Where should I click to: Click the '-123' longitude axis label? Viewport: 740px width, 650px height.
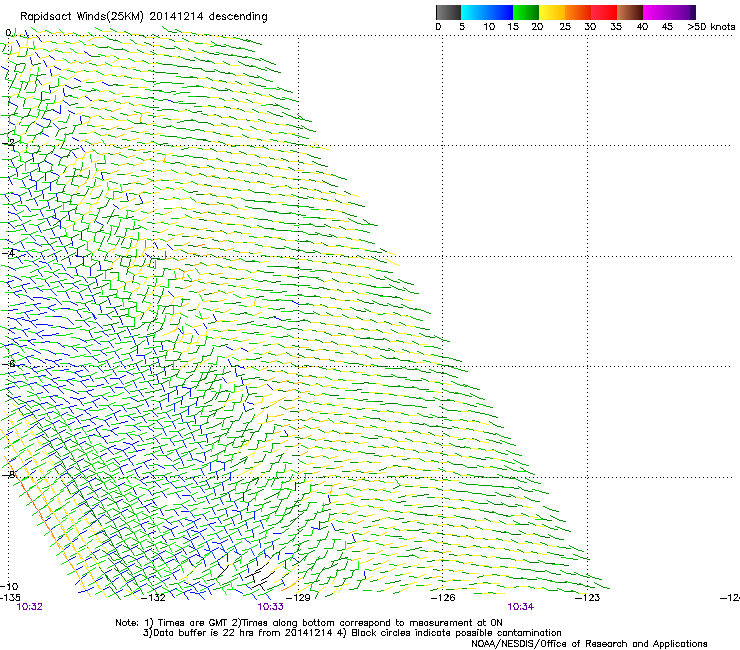pos(588,598)
